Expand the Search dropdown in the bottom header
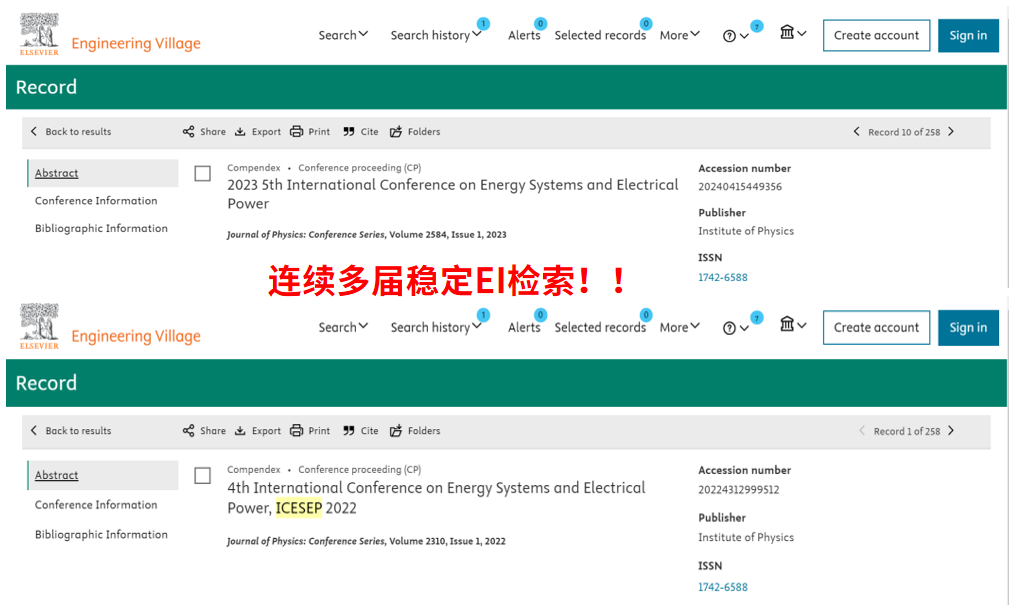Screen dimensions: 1009x614 (x=343, y=327)
